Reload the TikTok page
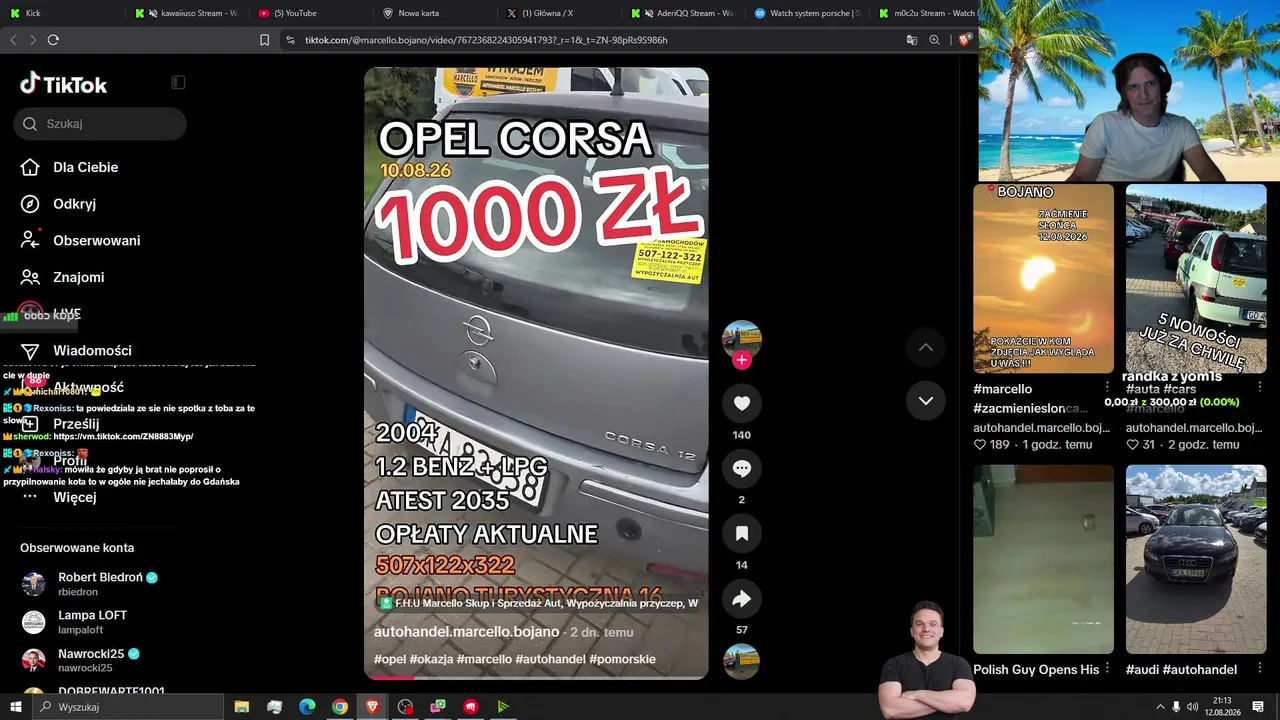The height and width of the screenshot is (720, 1280). pyautogui.click(x=53, y=40)
